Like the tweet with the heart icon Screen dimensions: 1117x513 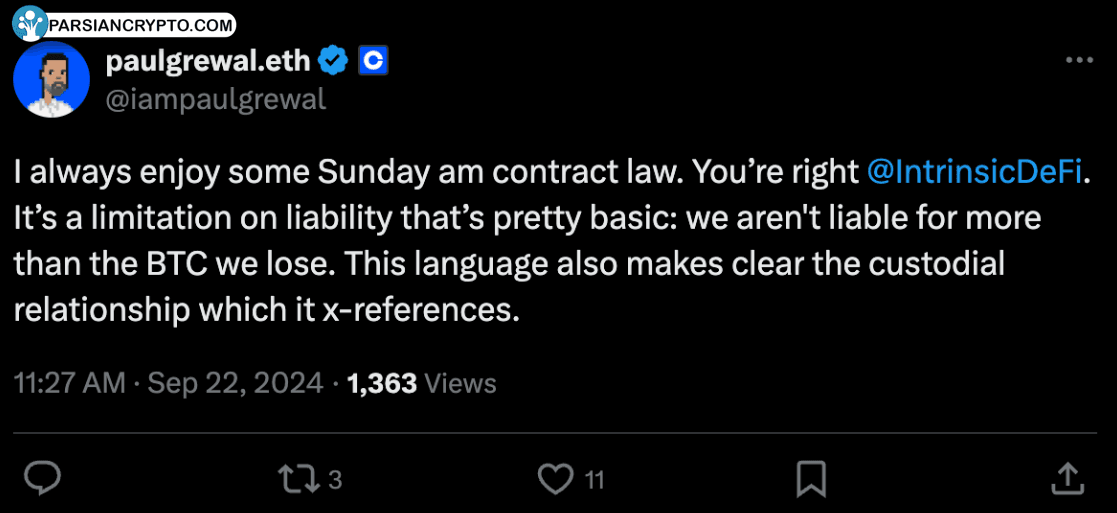coord(556,479)
